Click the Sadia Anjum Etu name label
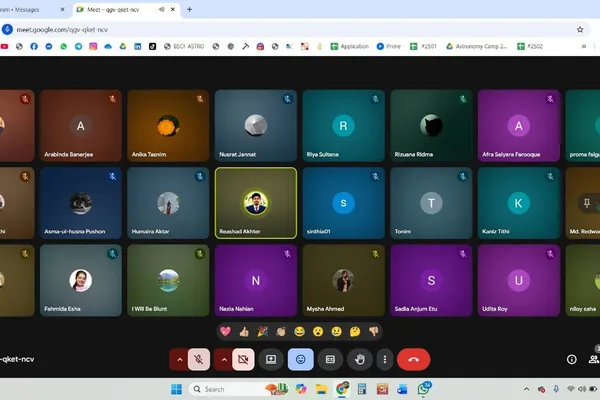The height and width of the screenshot is (400, 600). pyautogui.click(x=416, y=309)
